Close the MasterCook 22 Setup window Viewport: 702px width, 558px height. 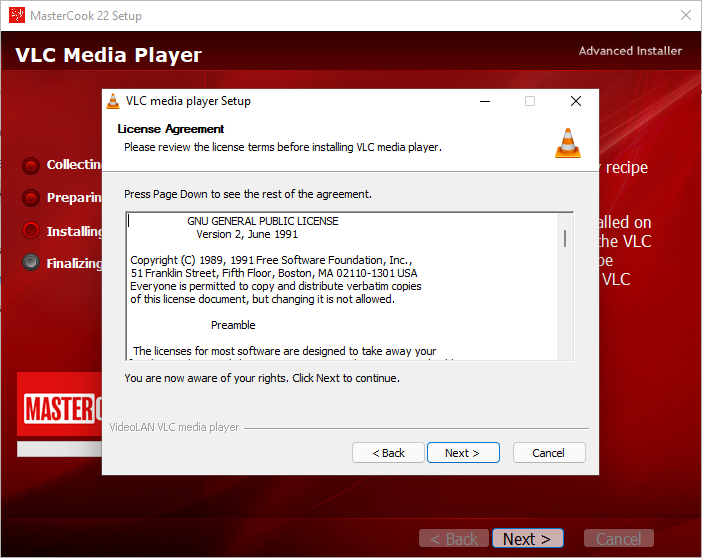click(685, 15)
